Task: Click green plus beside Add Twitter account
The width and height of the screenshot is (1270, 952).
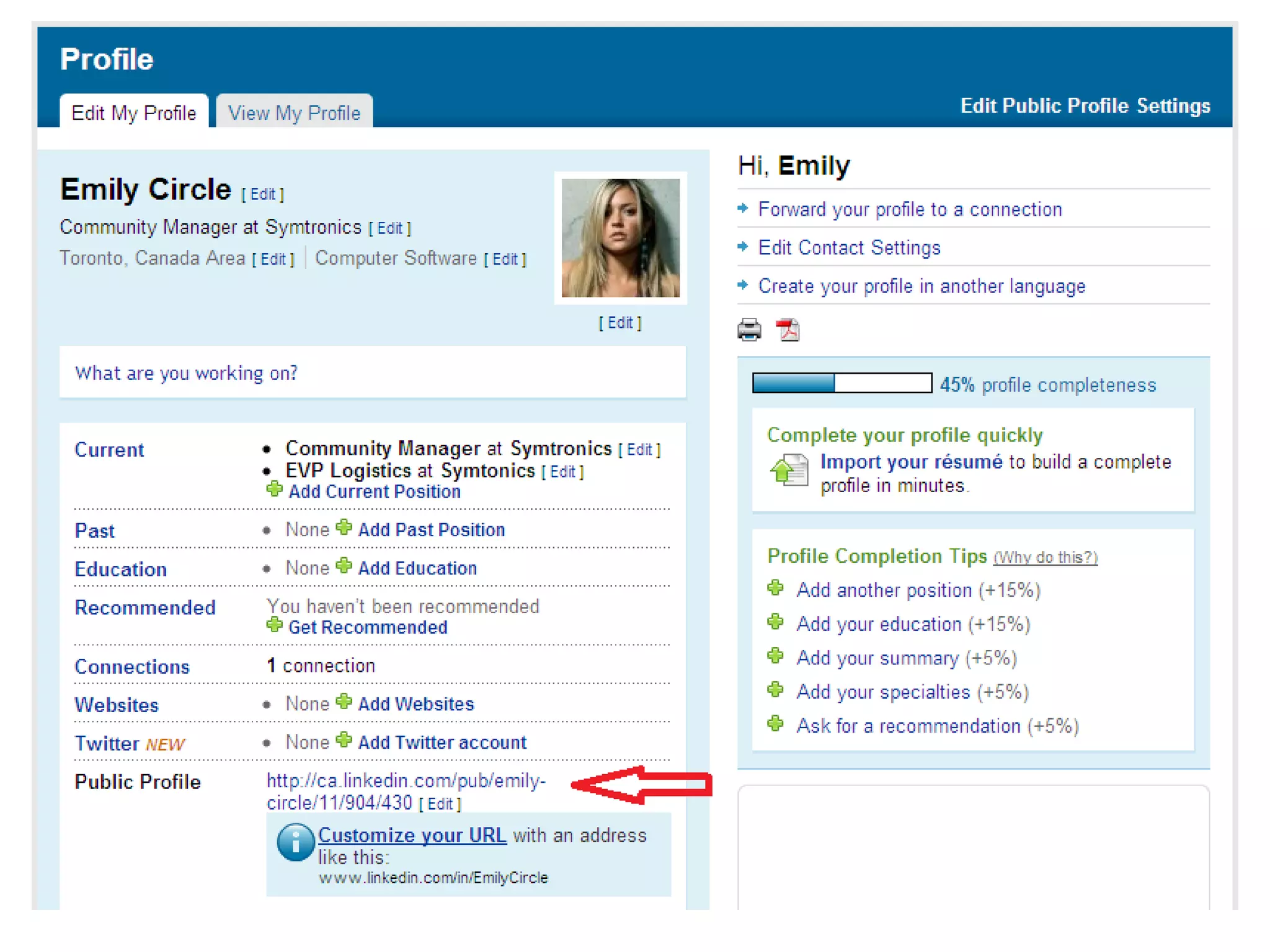Action: [344, 740]
